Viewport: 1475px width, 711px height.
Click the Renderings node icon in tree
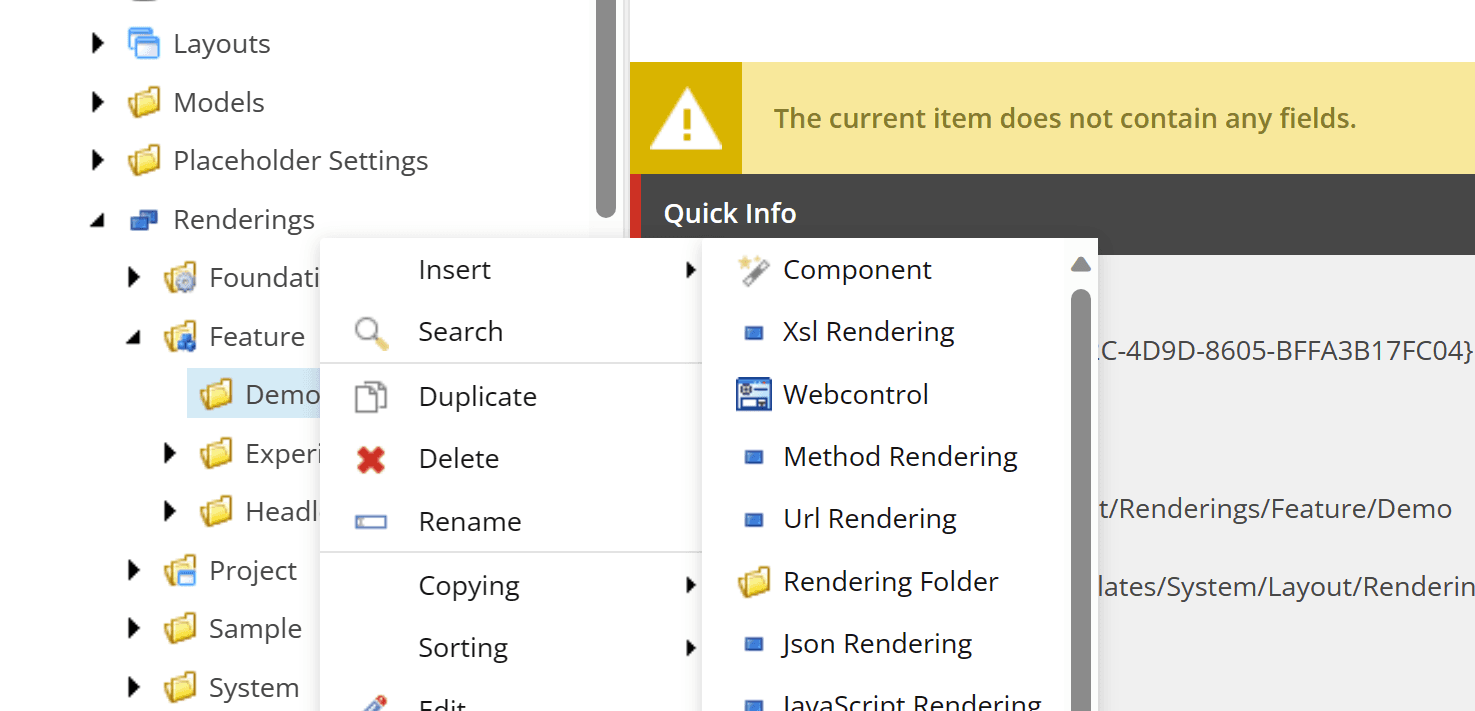144,220
